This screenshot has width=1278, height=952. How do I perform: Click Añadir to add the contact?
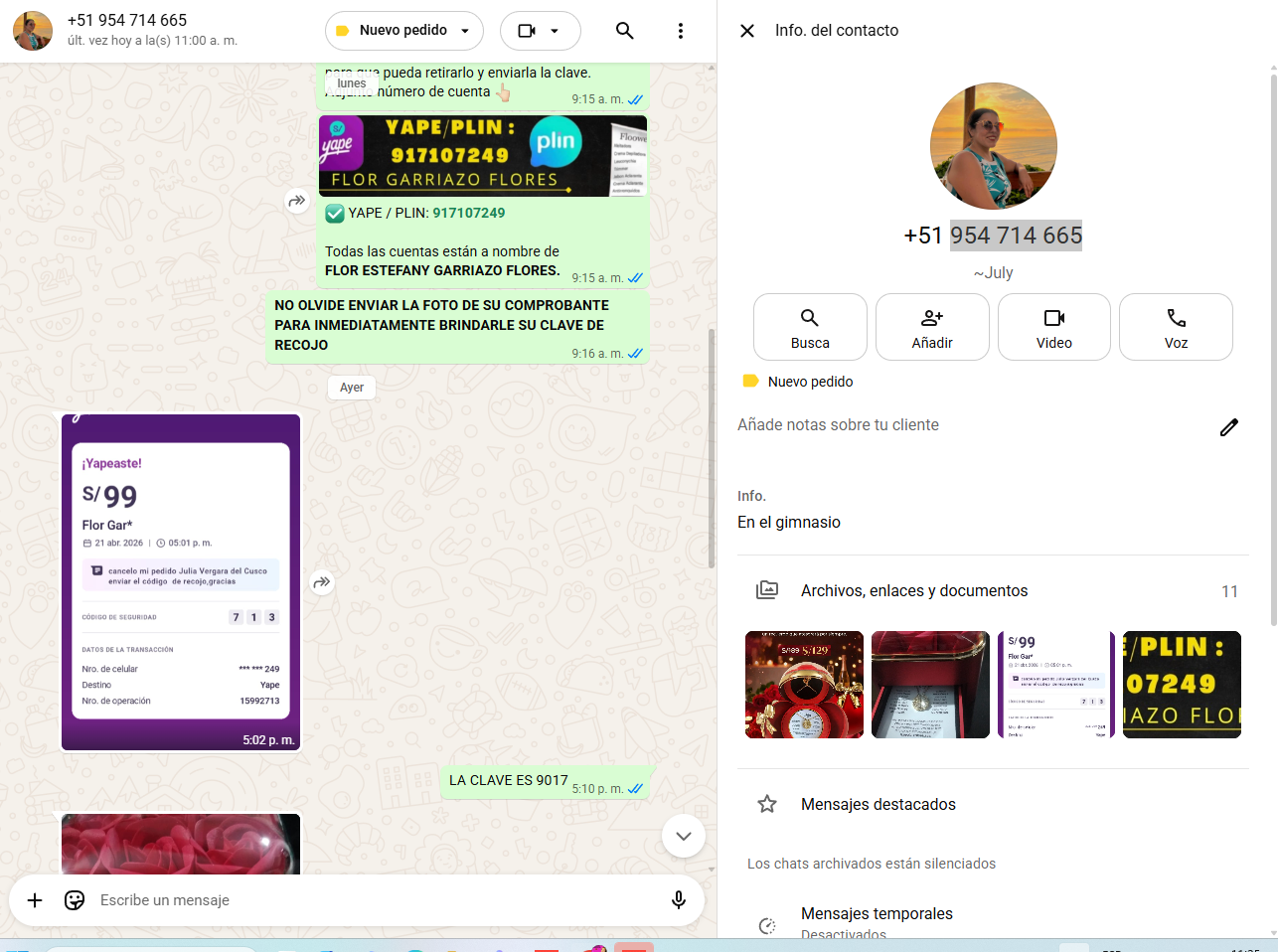click(932, 327)
